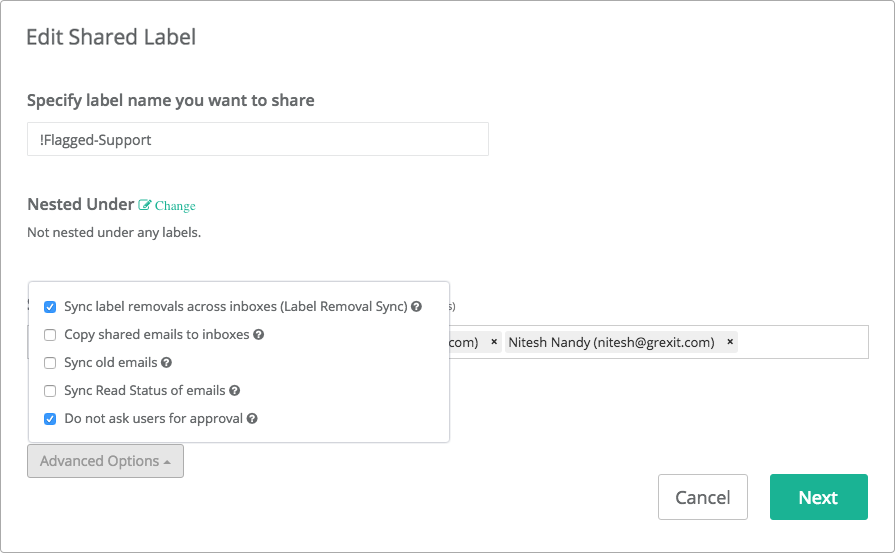The image size is (895, 553).
Task: Collapse the Advanced Options dropdown
Action: point(106,461)
